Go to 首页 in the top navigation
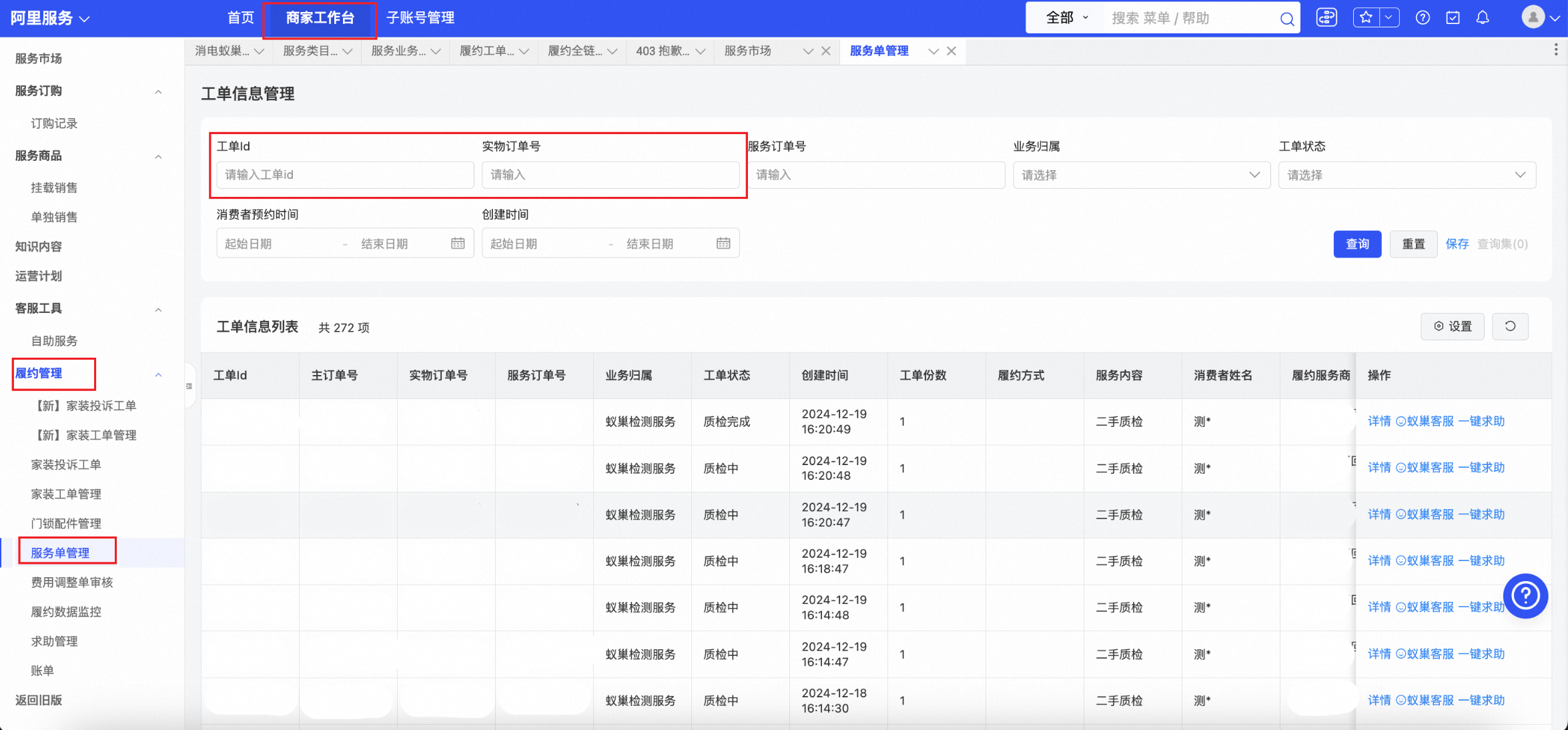 (x=241, y=18)
